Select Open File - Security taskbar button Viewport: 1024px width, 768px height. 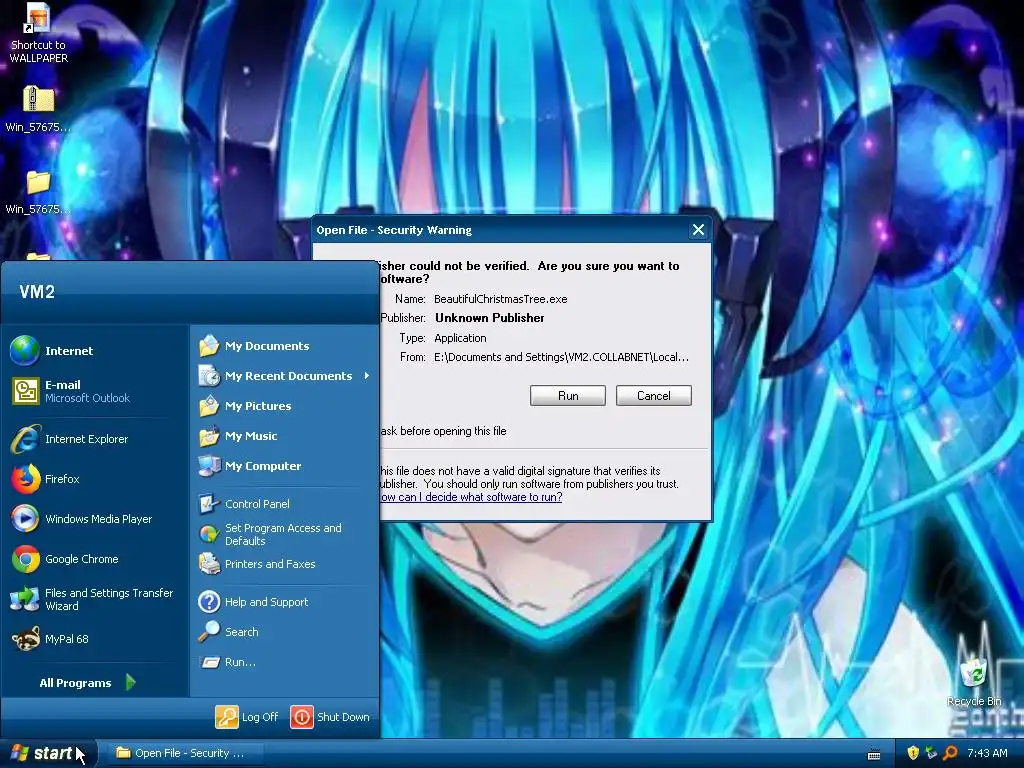click(185, 753)
